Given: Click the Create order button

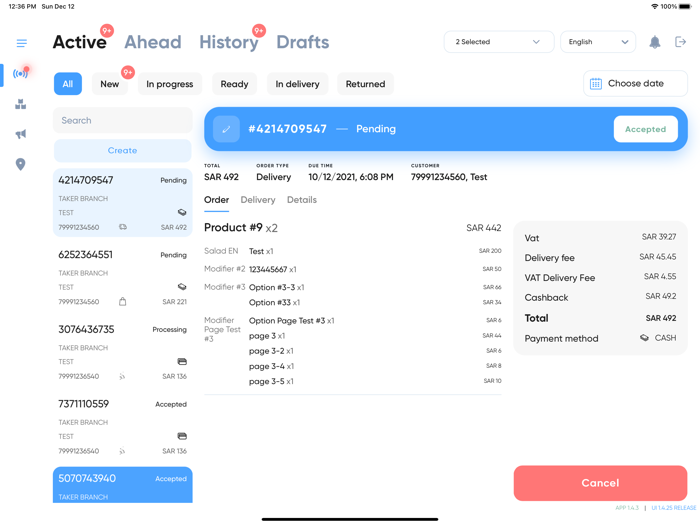Looking at the screenshot, I should coord(123,150).
